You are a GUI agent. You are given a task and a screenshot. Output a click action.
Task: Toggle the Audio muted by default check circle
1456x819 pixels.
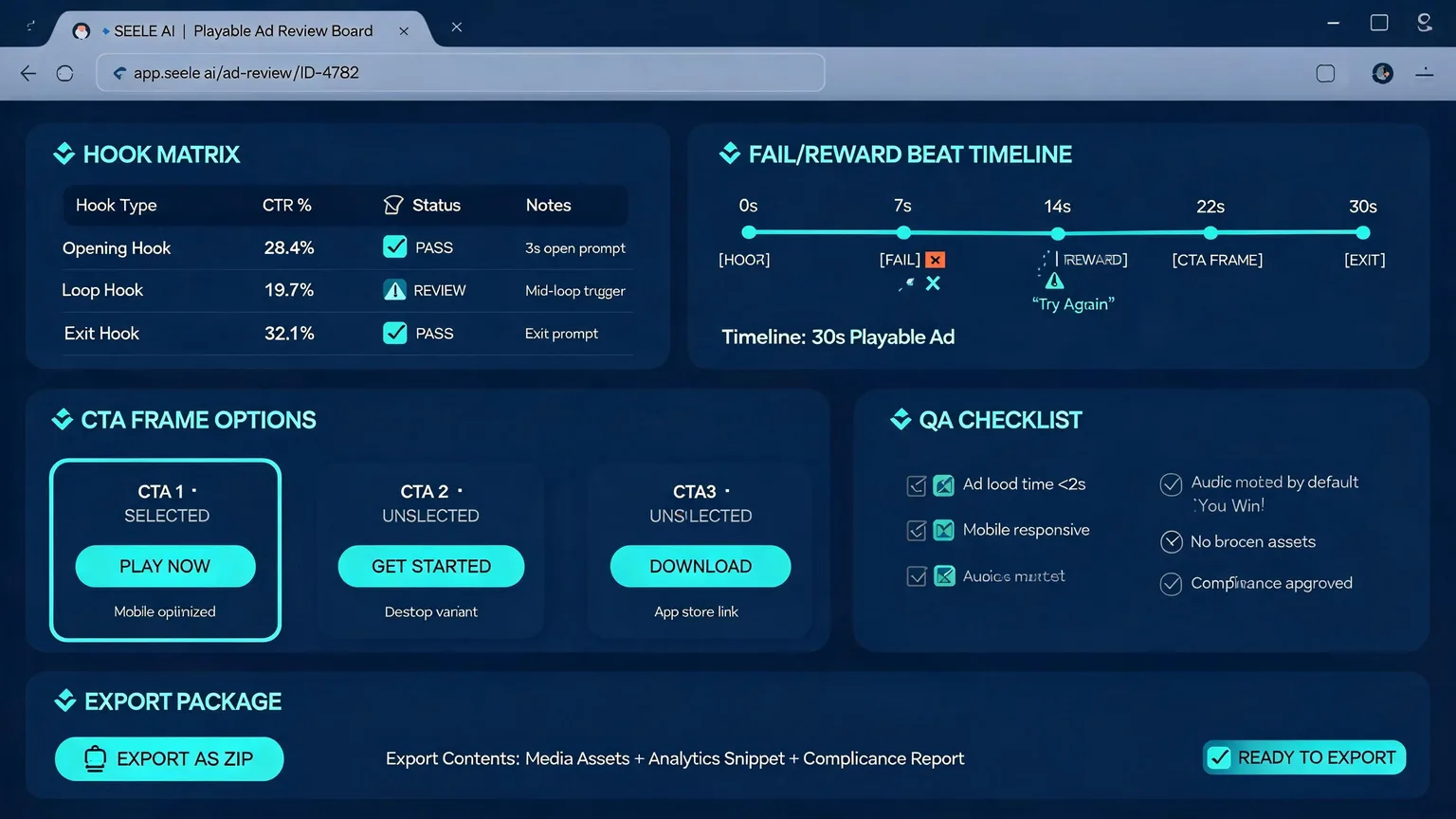click(1172, 484)
